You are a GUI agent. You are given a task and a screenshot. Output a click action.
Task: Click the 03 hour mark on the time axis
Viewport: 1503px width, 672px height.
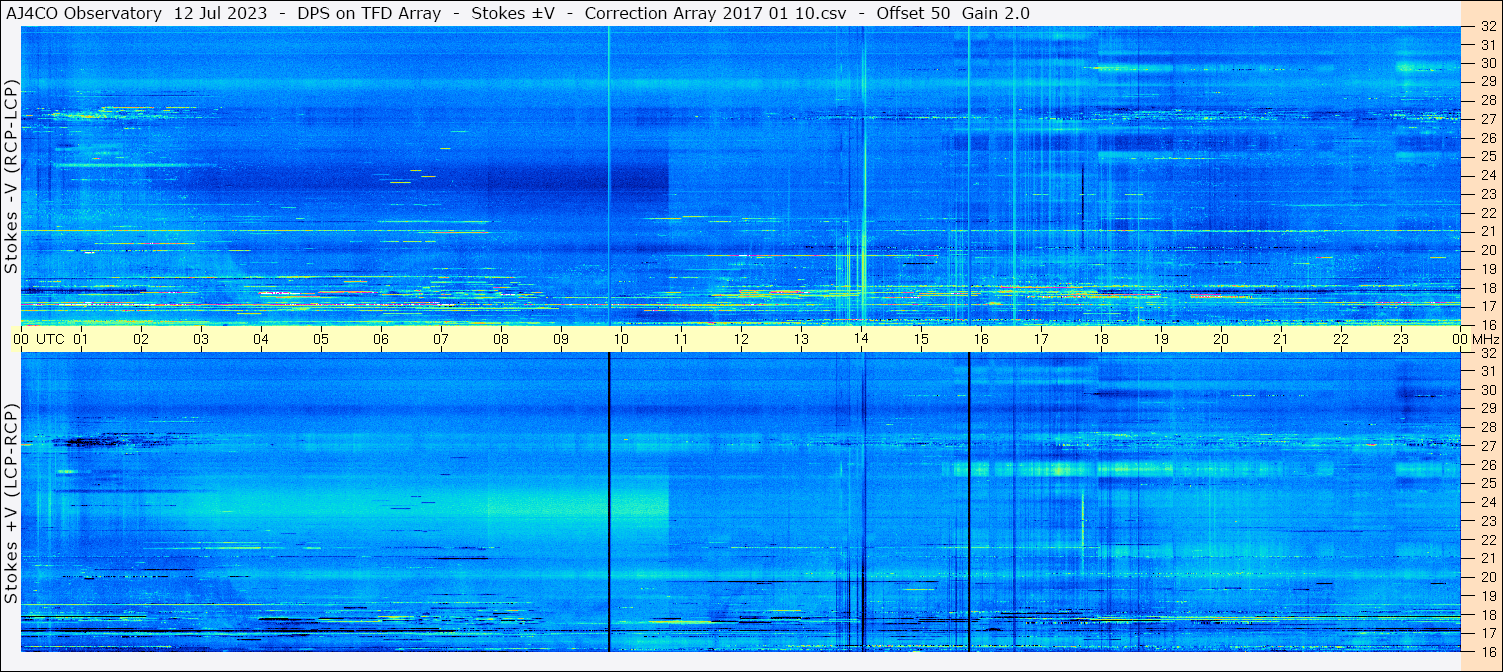pos(201,339)
